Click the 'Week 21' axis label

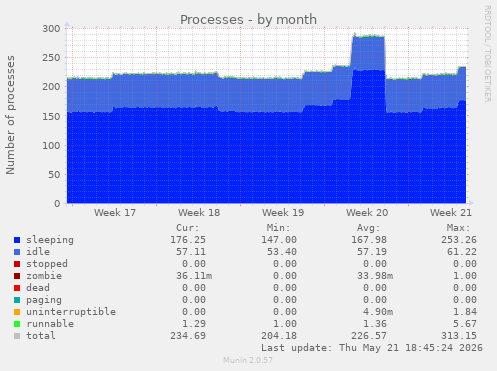tap(451, 213)
